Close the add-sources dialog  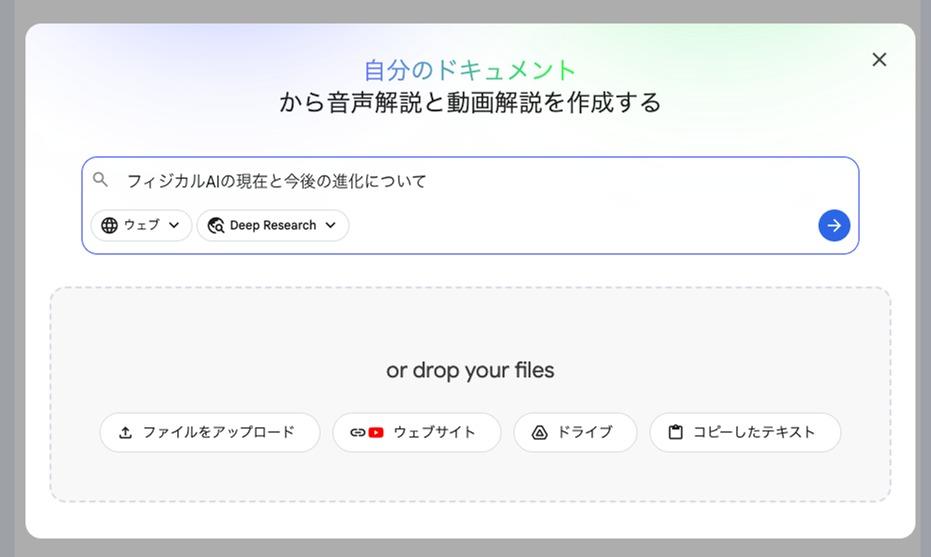point(879,60)
